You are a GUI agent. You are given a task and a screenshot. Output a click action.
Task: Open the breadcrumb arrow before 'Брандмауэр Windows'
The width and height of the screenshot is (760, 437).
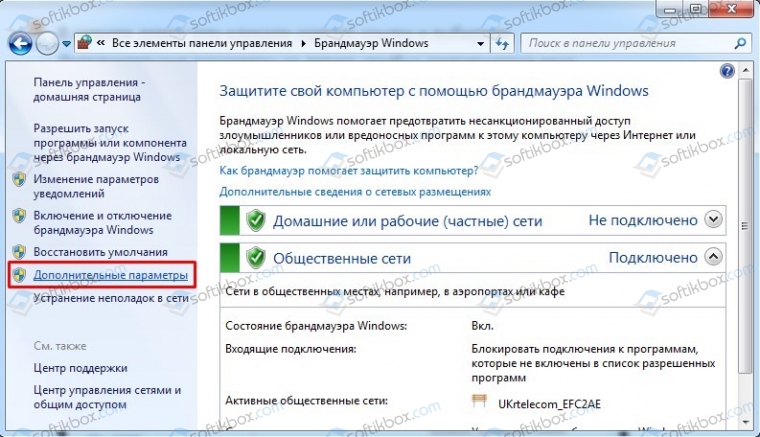coord(303,43)
